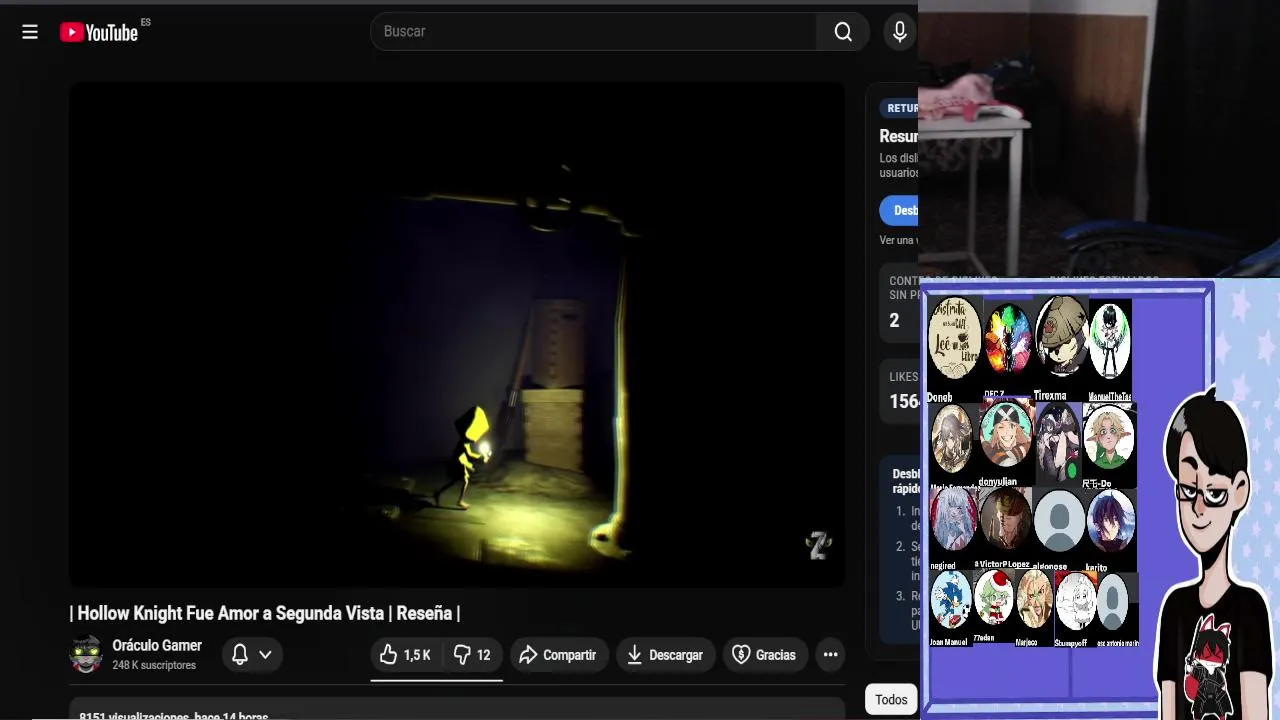Image resolution: width=1280 pixels, height=720 pixels.
Task: Click the magnifier search button
Action: pos(843,32)
